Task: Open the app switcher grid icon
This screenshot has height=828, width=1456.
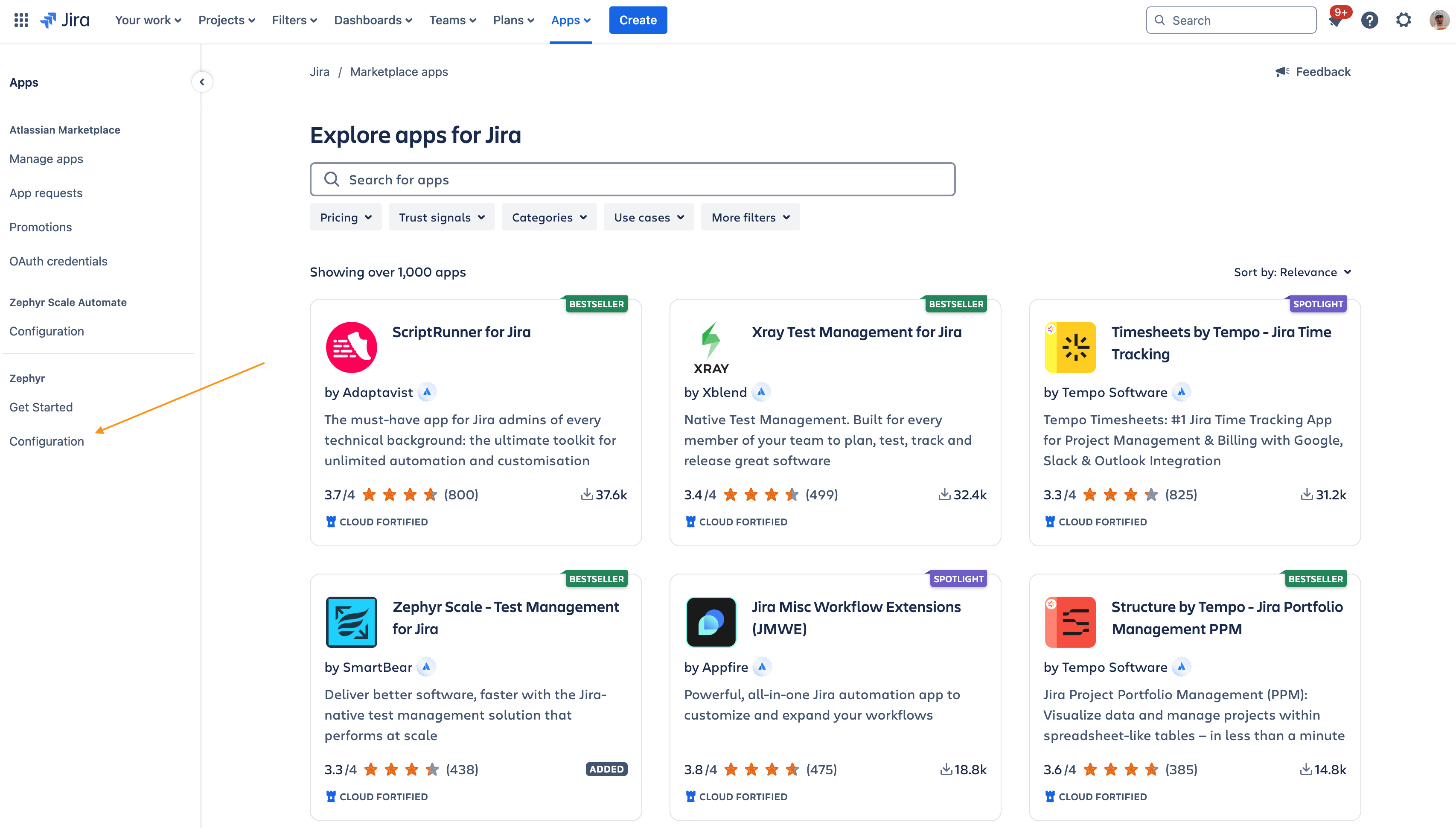Action: click(x=21, y=20)
